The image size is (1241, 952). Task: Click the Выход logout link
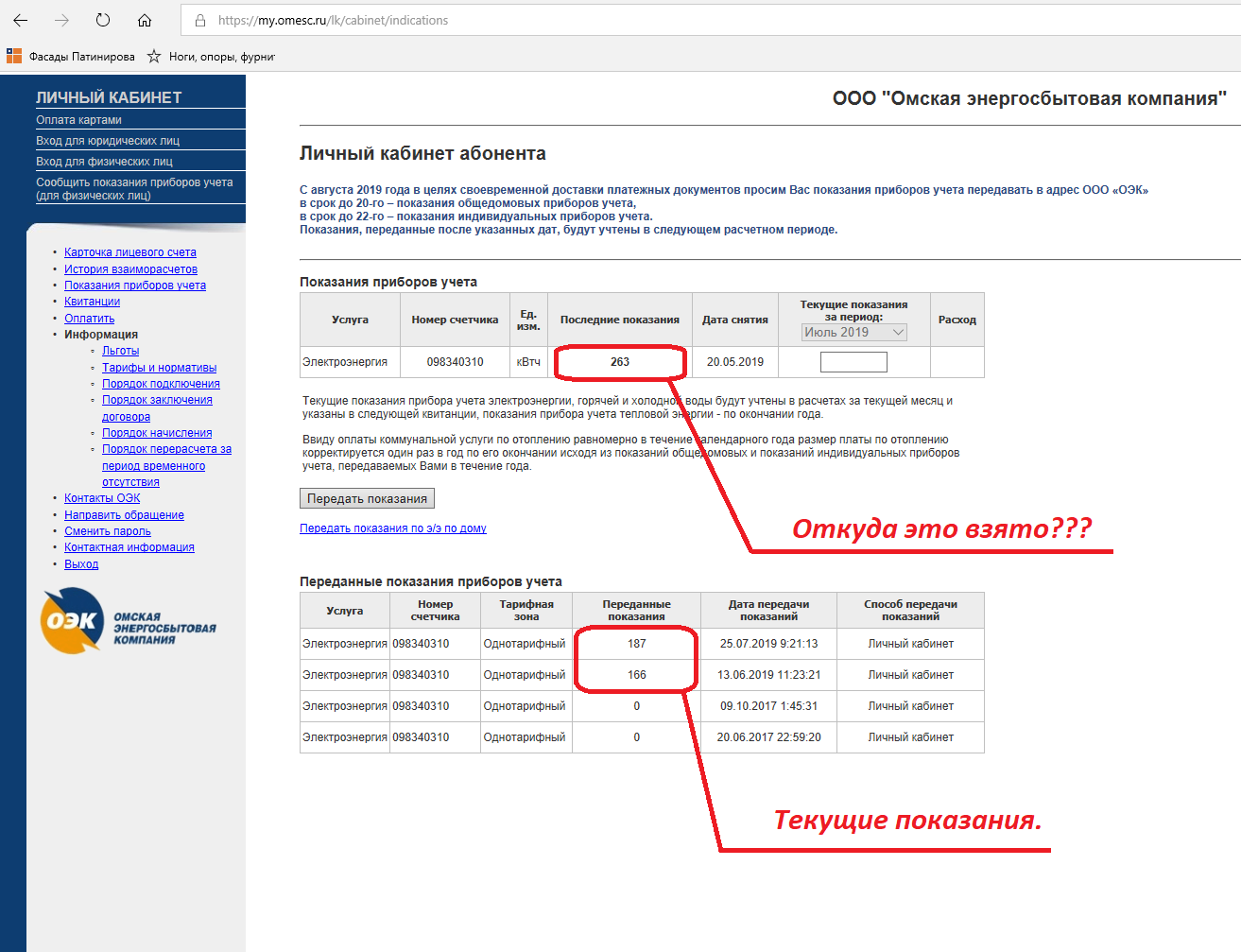(x=81, y=564)
